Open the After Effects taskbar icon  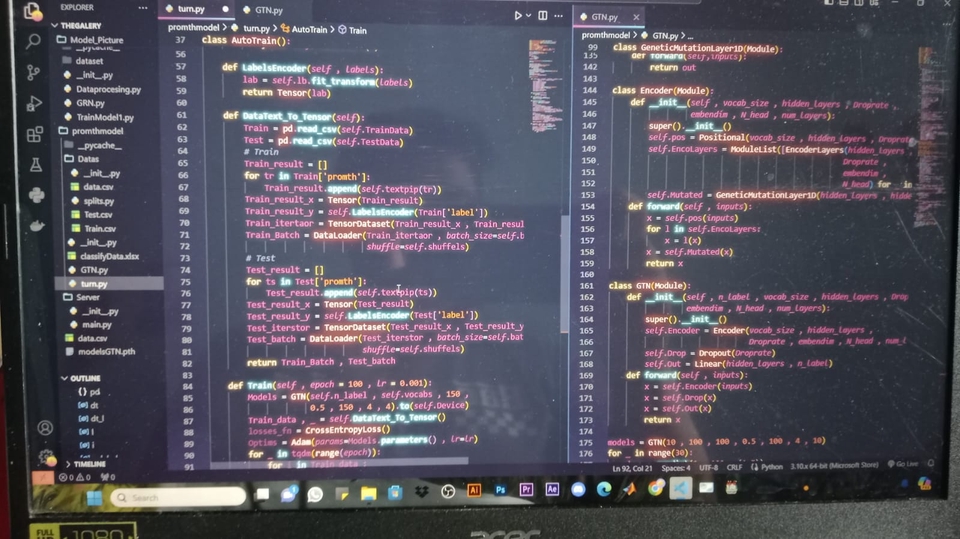(x=552, y=489)
